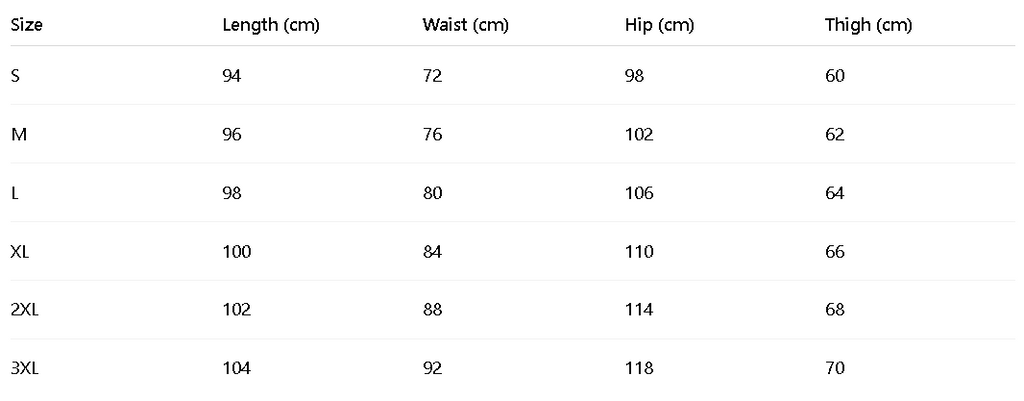
Task: Click the thigh value 60 for size S
Action: pyautogui.click(x=834, y=76)
